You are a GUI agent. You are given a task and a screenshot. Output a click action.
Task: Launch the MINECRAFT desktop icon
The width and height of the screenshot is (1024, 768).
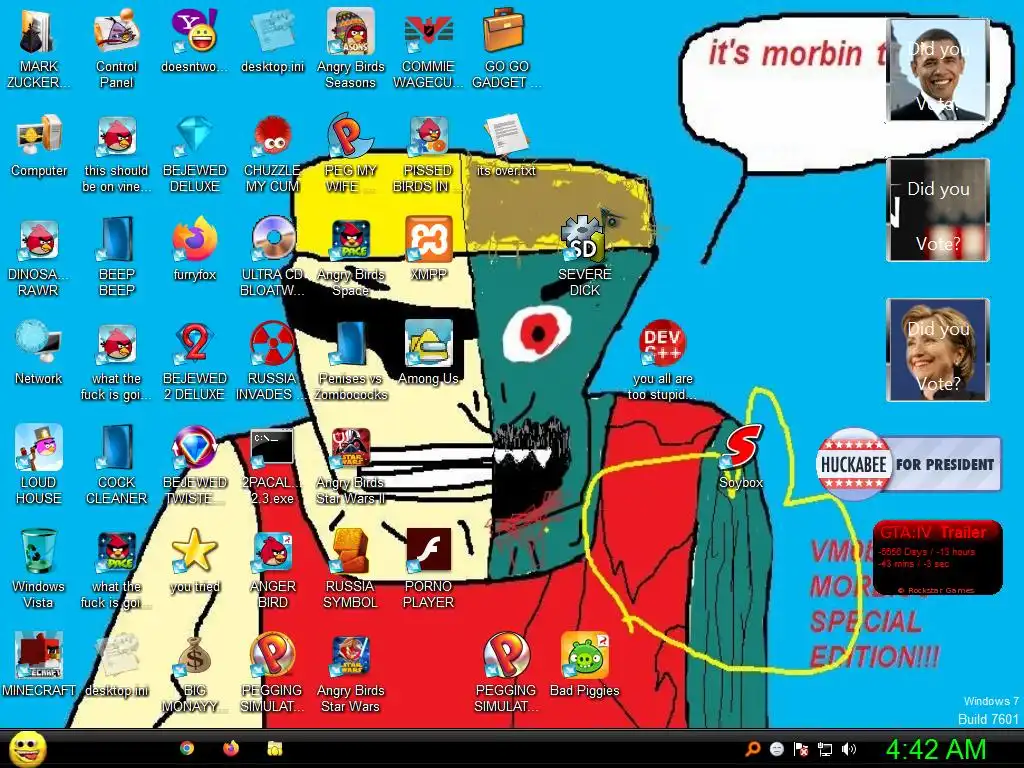coord(39,664)
